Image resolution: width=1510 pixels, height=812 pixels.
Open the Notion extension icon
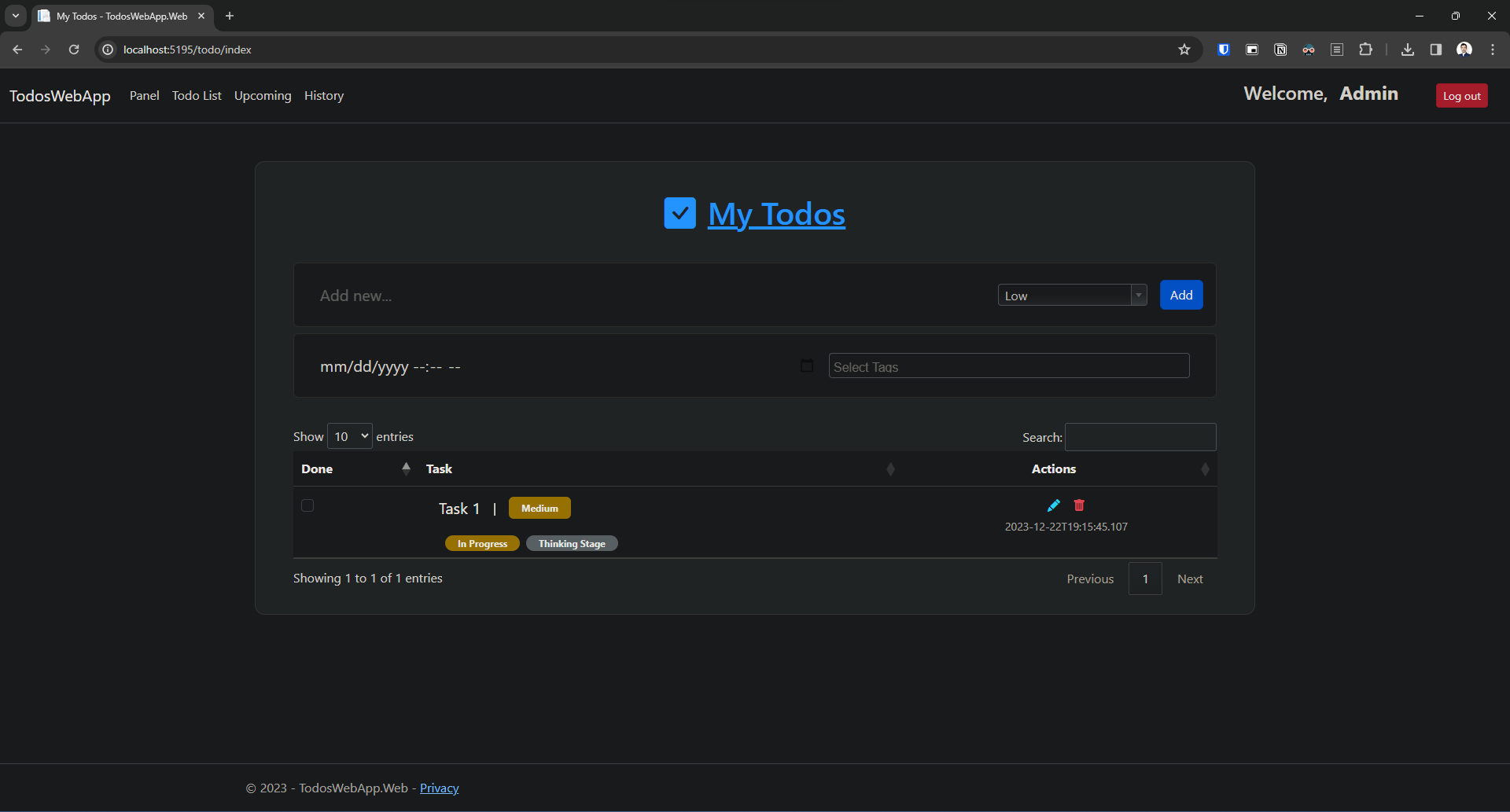[1280, 50]
